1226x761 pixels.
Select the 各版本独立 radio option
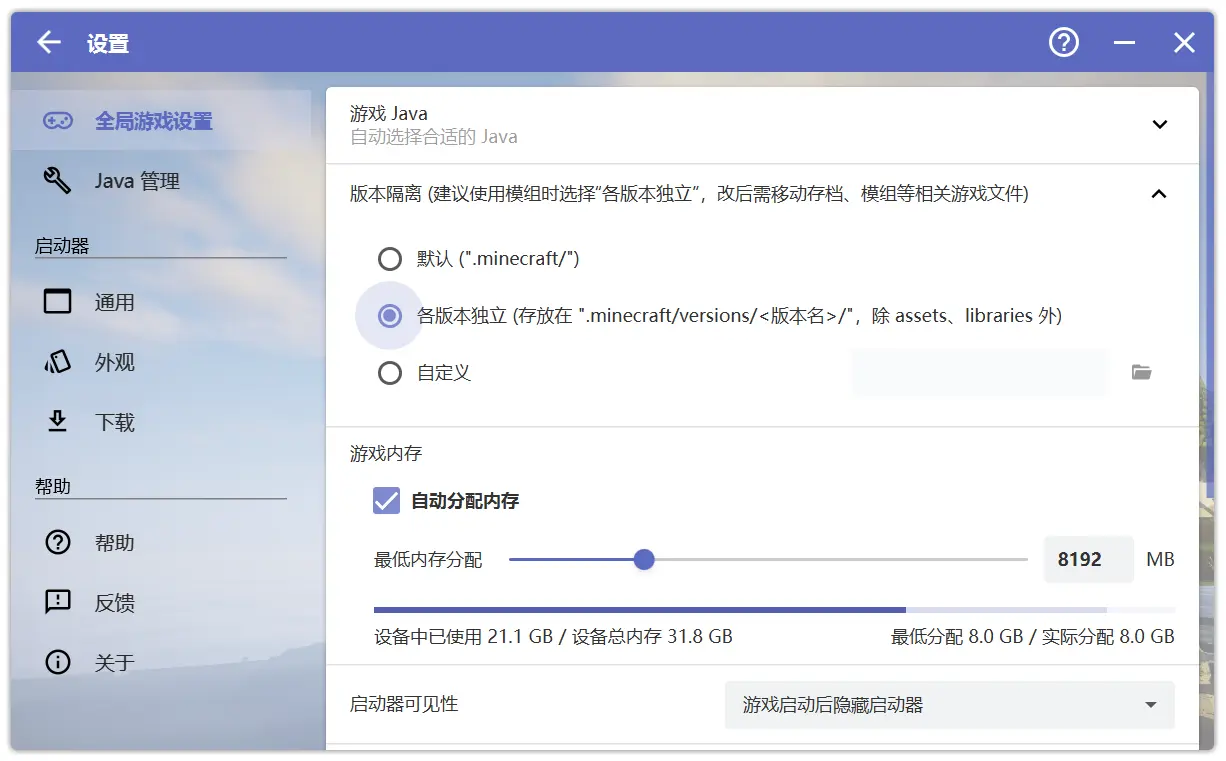(390, 316)
